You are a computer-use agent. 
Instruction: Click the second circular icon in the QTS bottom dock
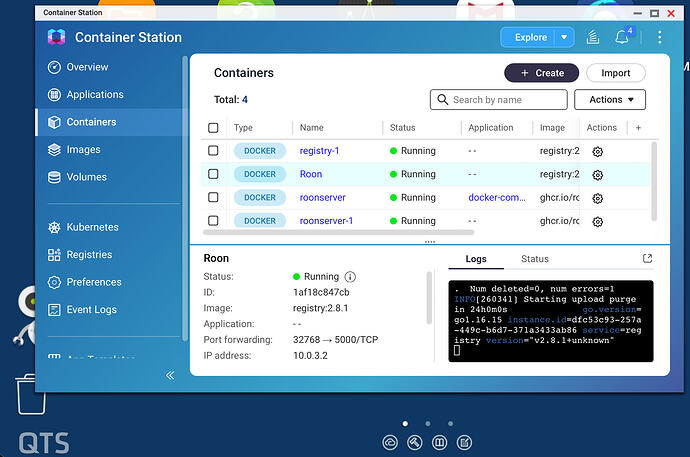click(x=415, y=442)
